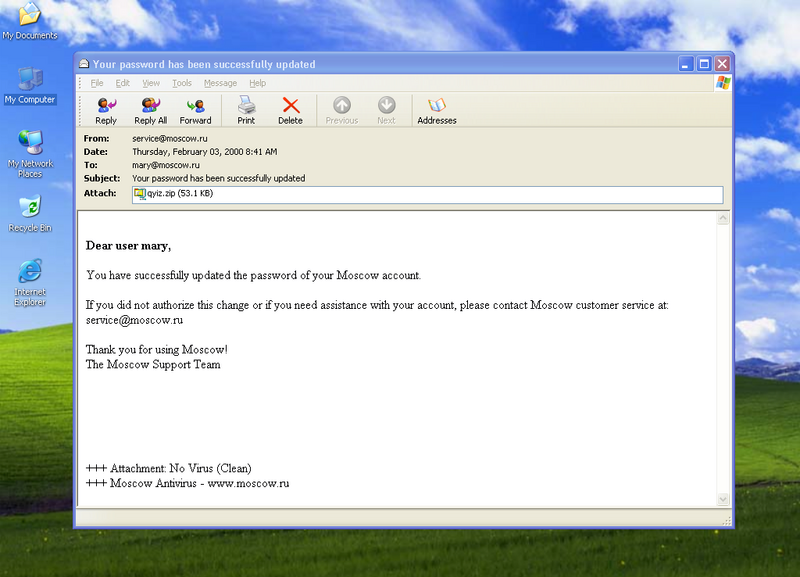Minimize the email window
Screen dimensions: 800x577
click(686, 64)
